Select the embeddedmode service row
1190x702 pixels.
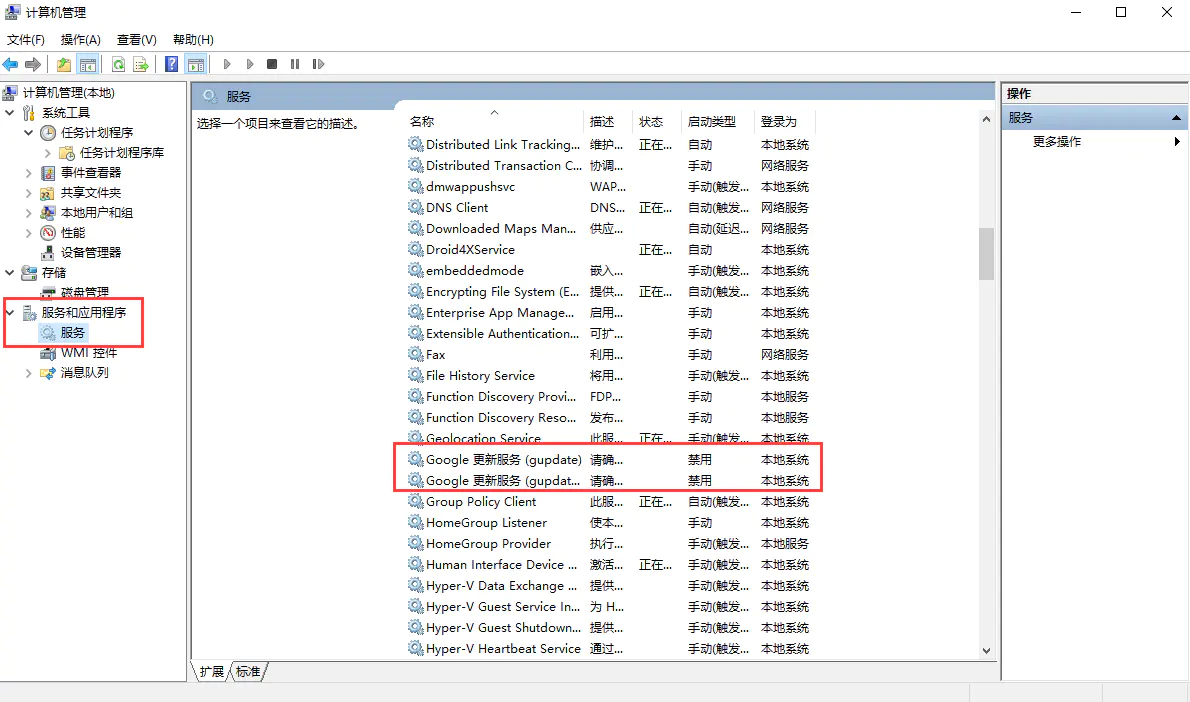pyautogui.click(x=609, y=271)
